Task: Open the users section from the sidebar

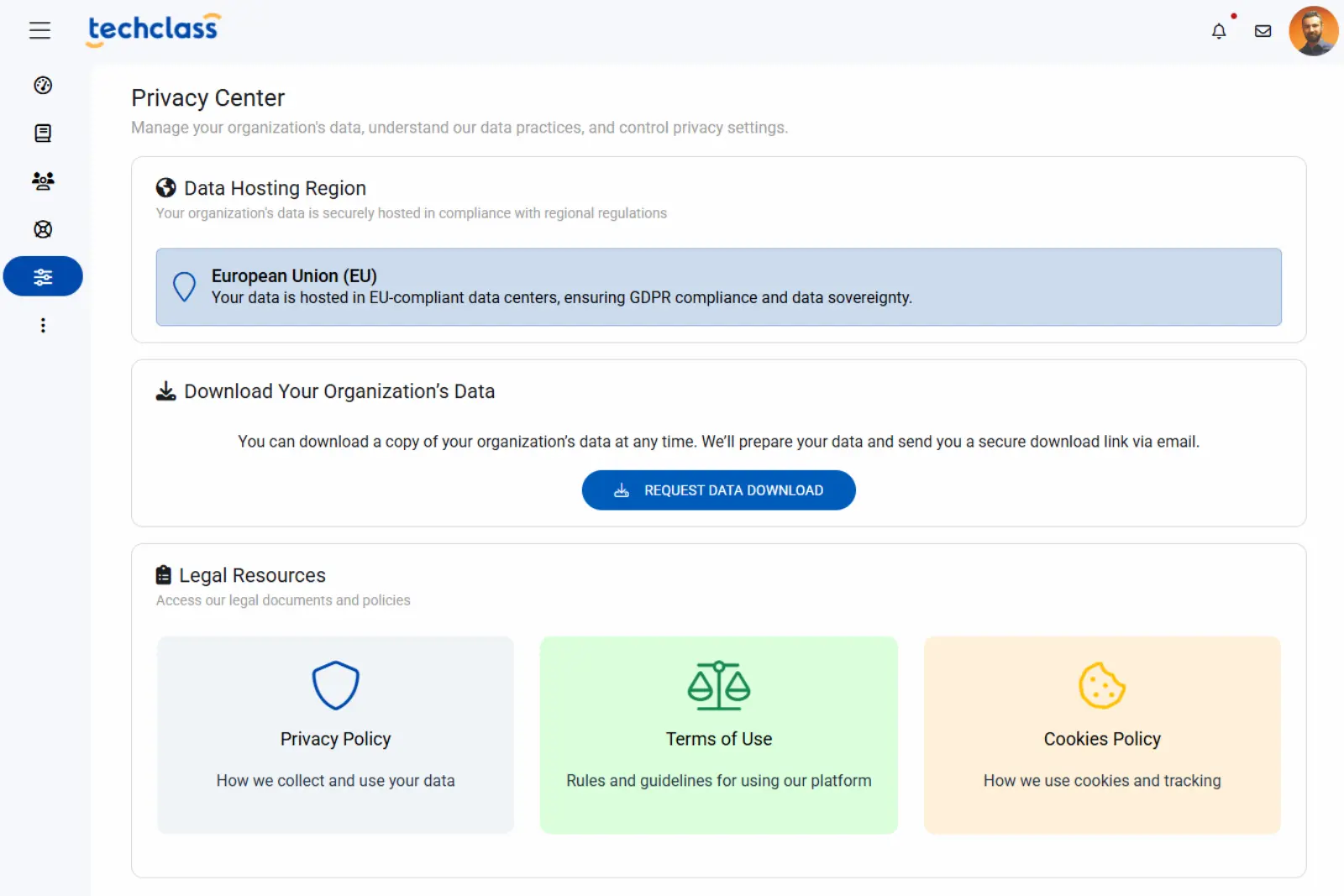Action: [42, 181]
